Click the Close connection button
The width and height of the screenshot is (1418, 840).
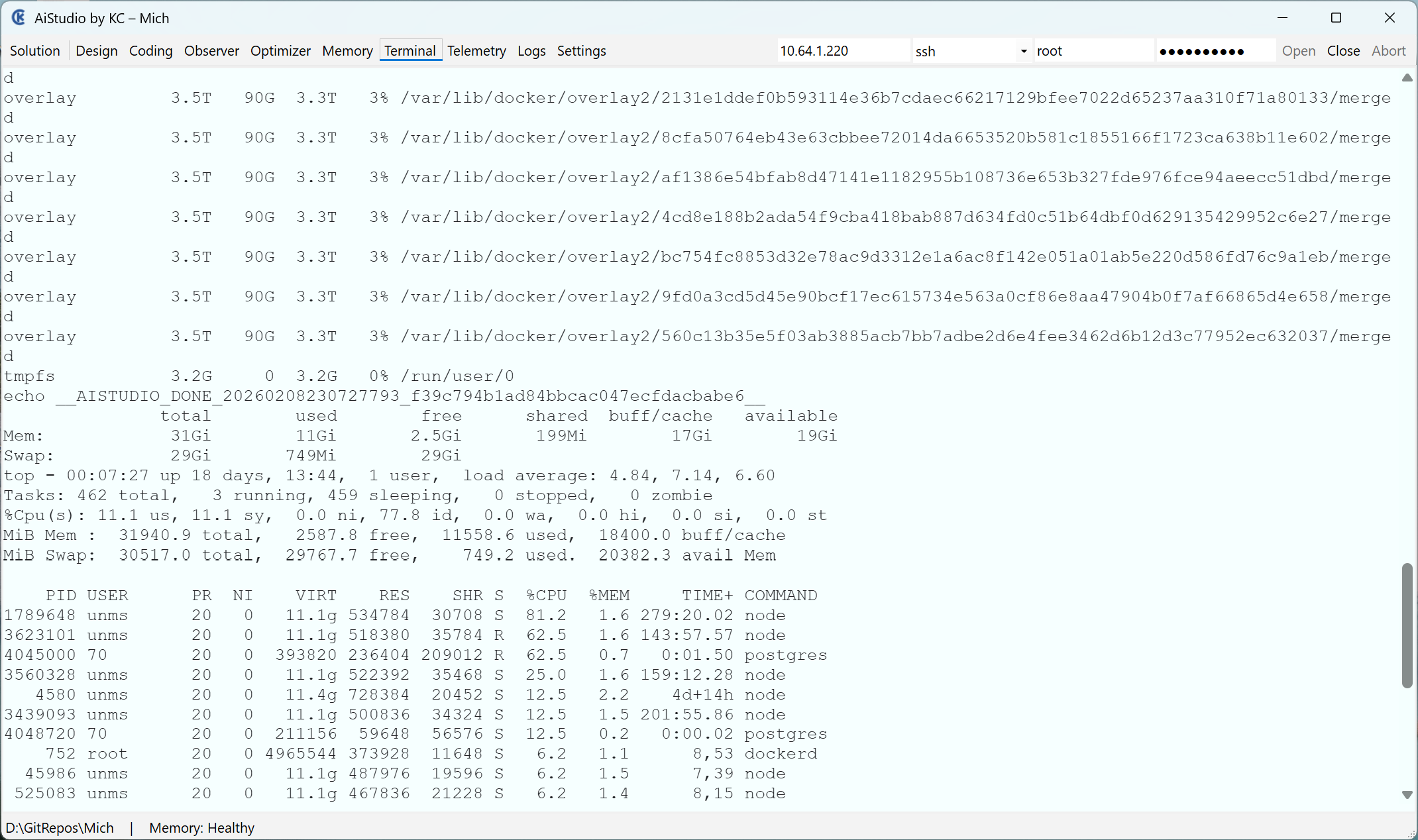[x=1343, y=50]
